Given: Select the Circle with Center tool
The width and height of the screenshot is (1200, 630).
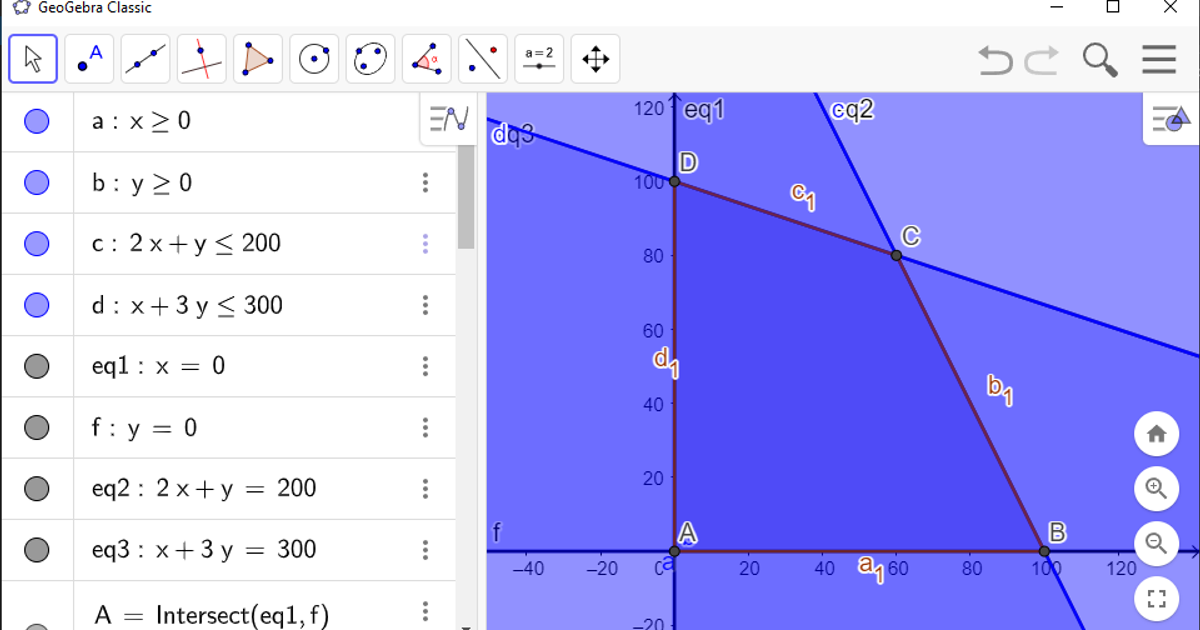Looking at the screenshot, I should (x=314, y=58).
